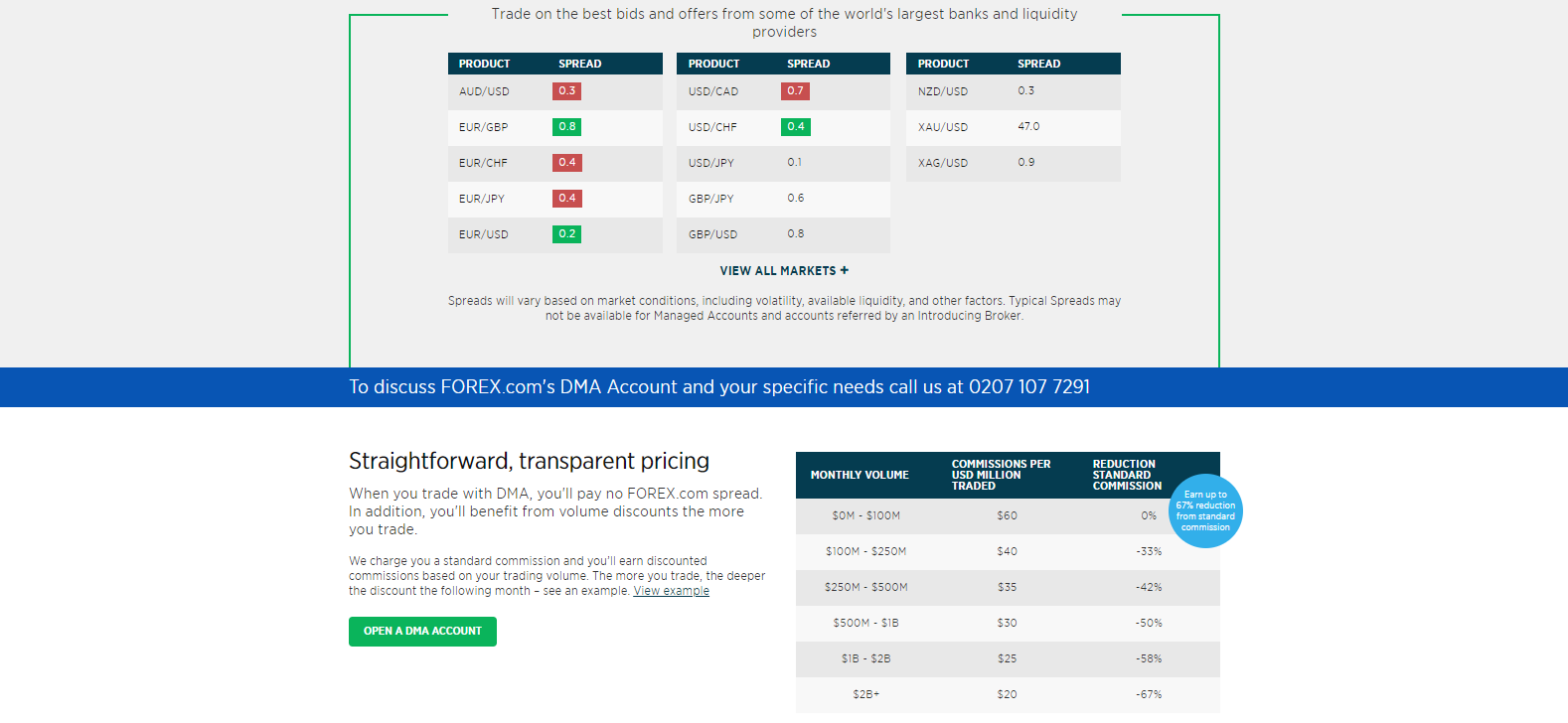Select the red EUR/JPY spread badge

[566, 199]
